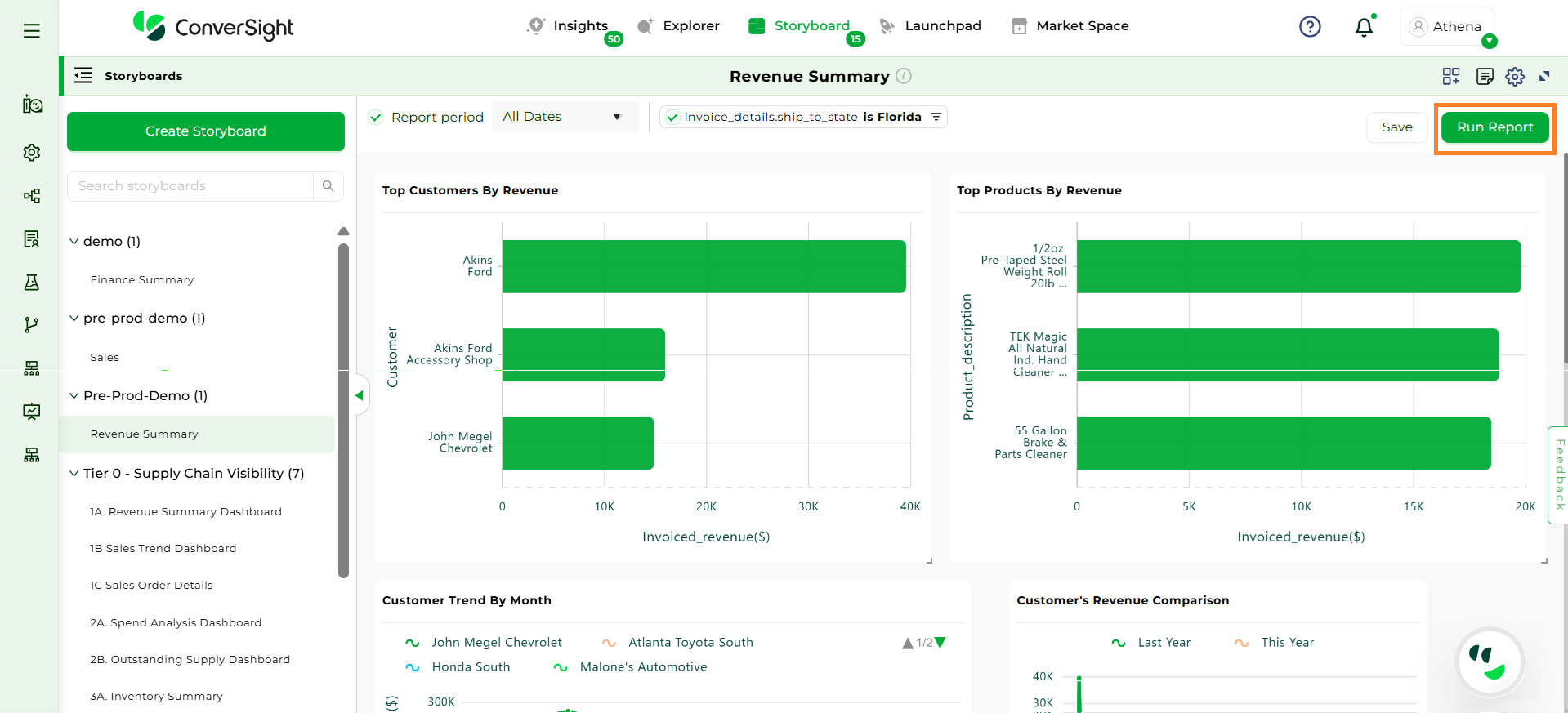
Task: Open the All Dates dropdown
Action: point(564,117)
